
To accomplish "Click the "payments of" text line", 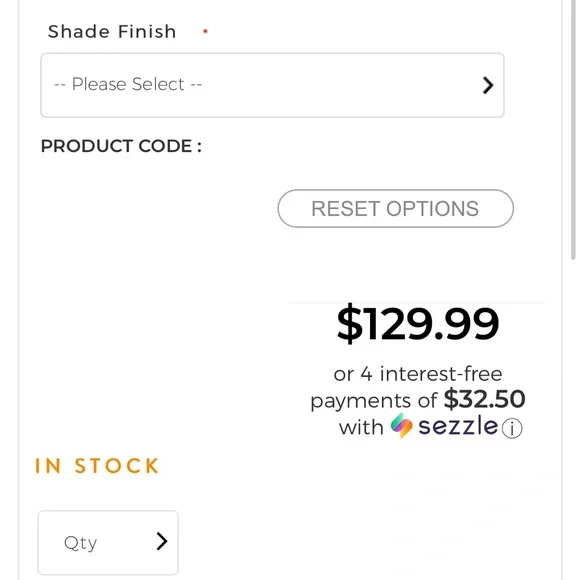I will (x=374, y=401).
